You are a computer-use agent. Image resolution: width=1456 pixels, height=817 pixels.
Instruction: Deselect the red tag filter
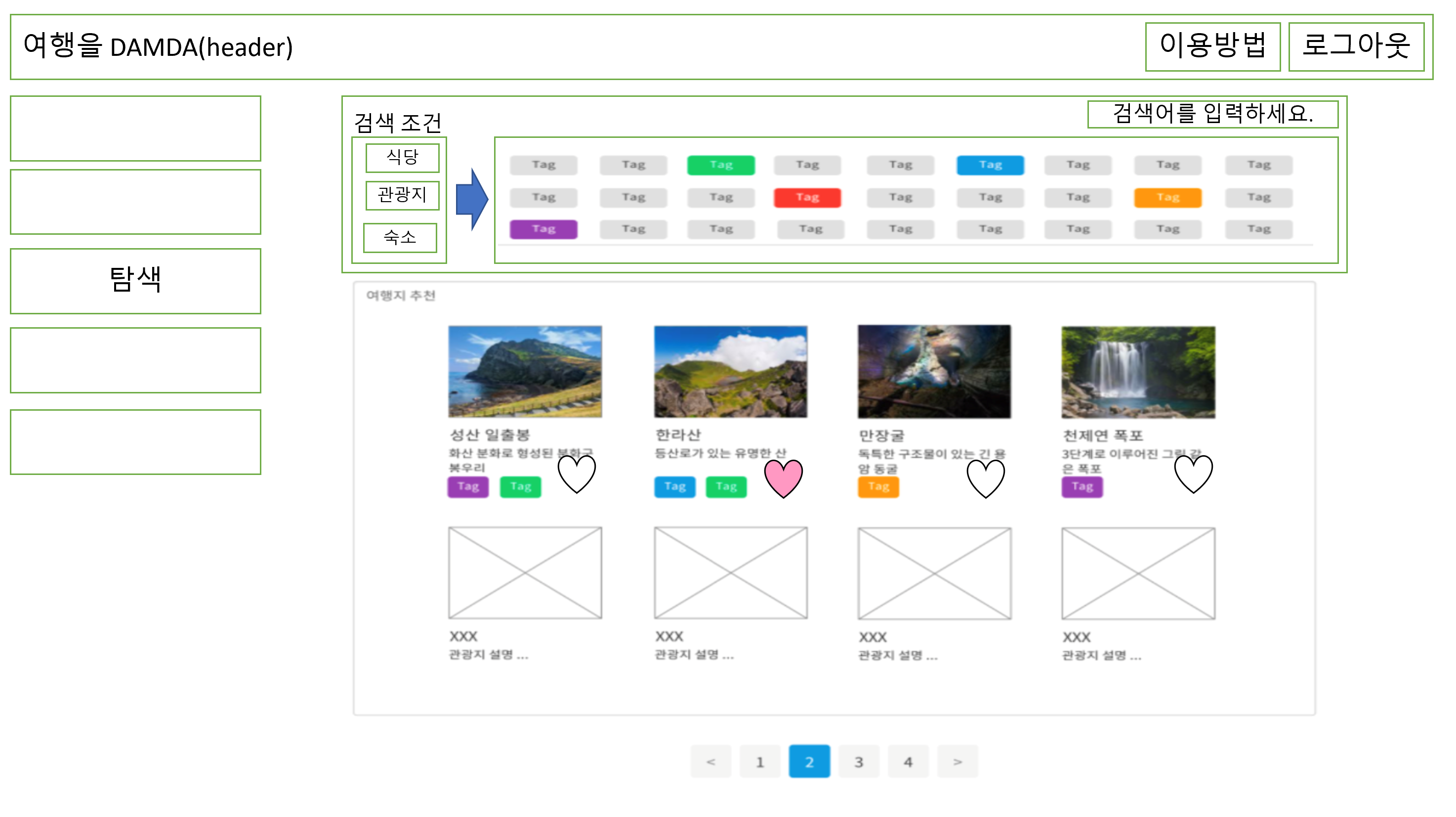807,197
